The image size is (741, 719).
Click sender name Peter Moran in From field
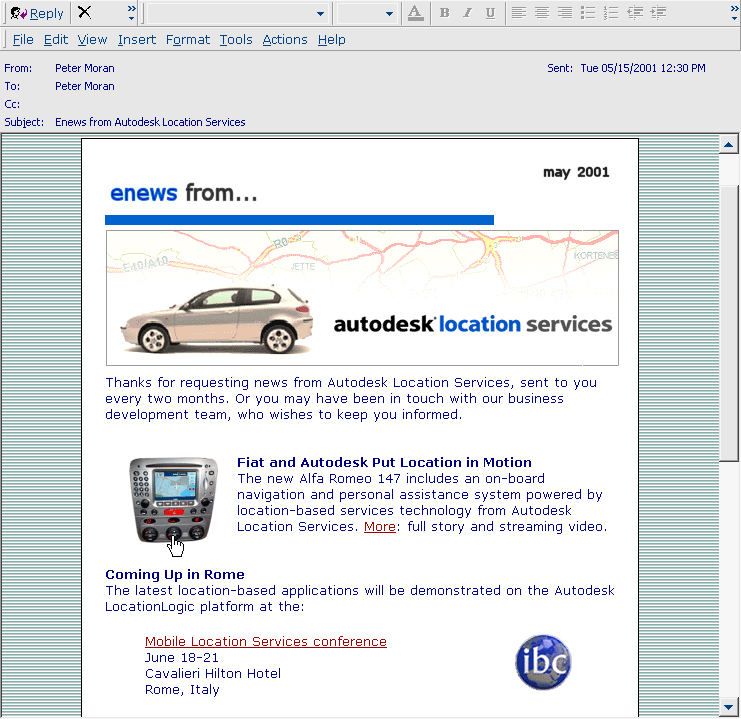click(85, 68)
